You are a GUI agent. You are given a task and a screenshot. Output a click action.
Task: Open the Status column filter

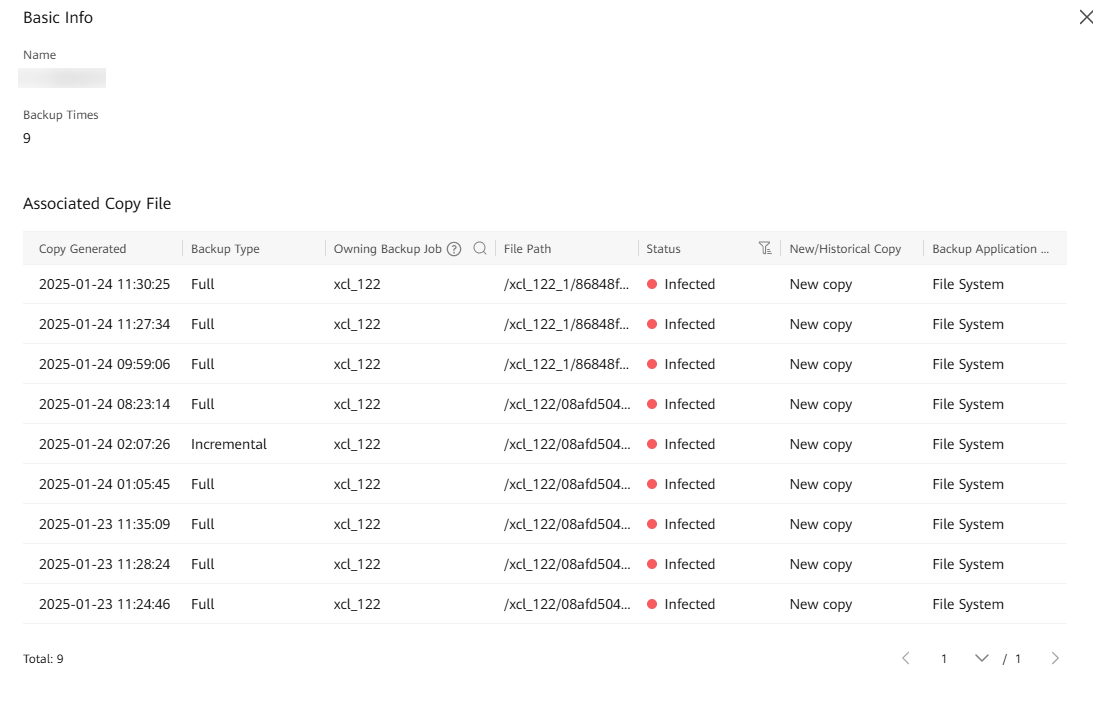pos(765,249)
